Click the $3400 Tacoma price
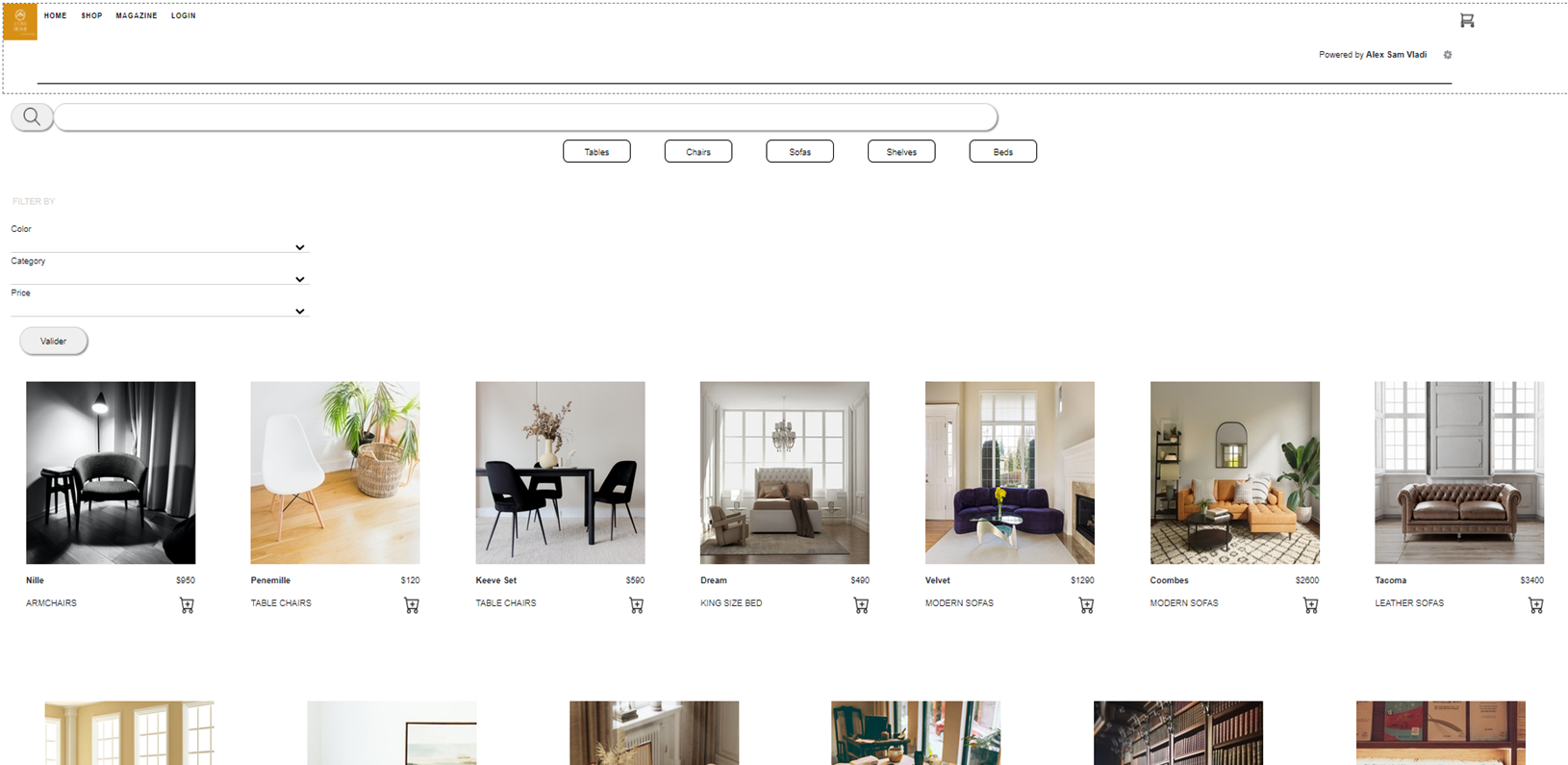1568x765 pixels. (1532, 580)
